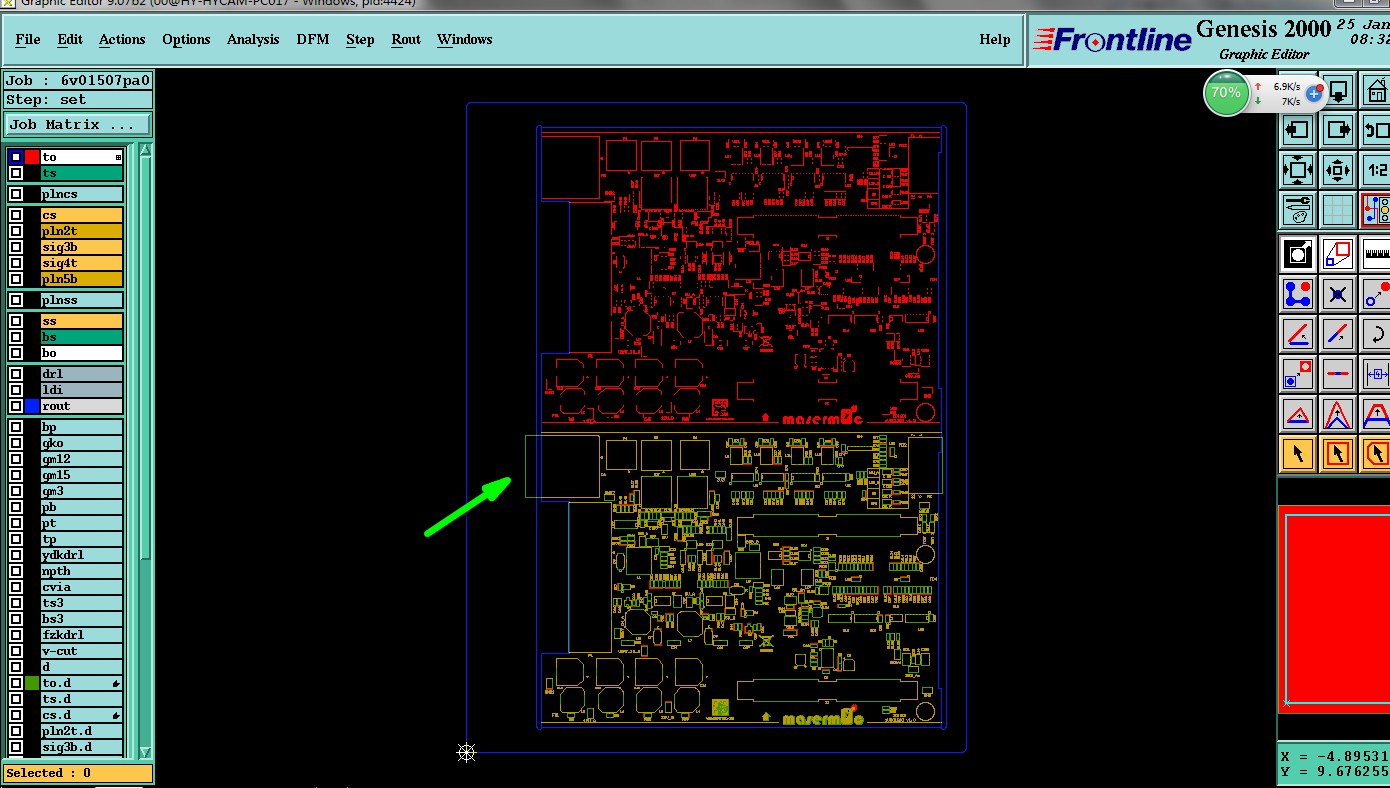Click layer list scrollbar down arrow
Screen dimensions: 1390x788
tap(145, 752)
